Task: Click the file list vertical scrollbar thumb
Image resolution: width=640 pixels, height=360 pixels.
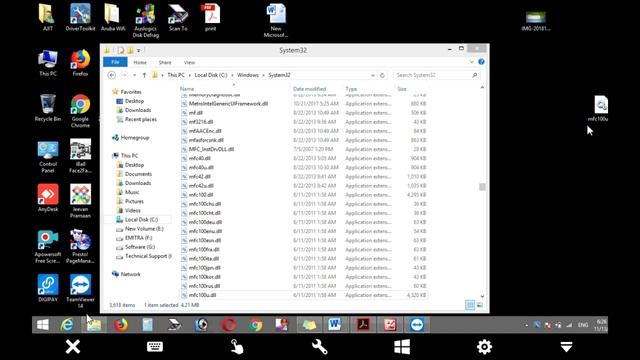Action: [482, 187]
